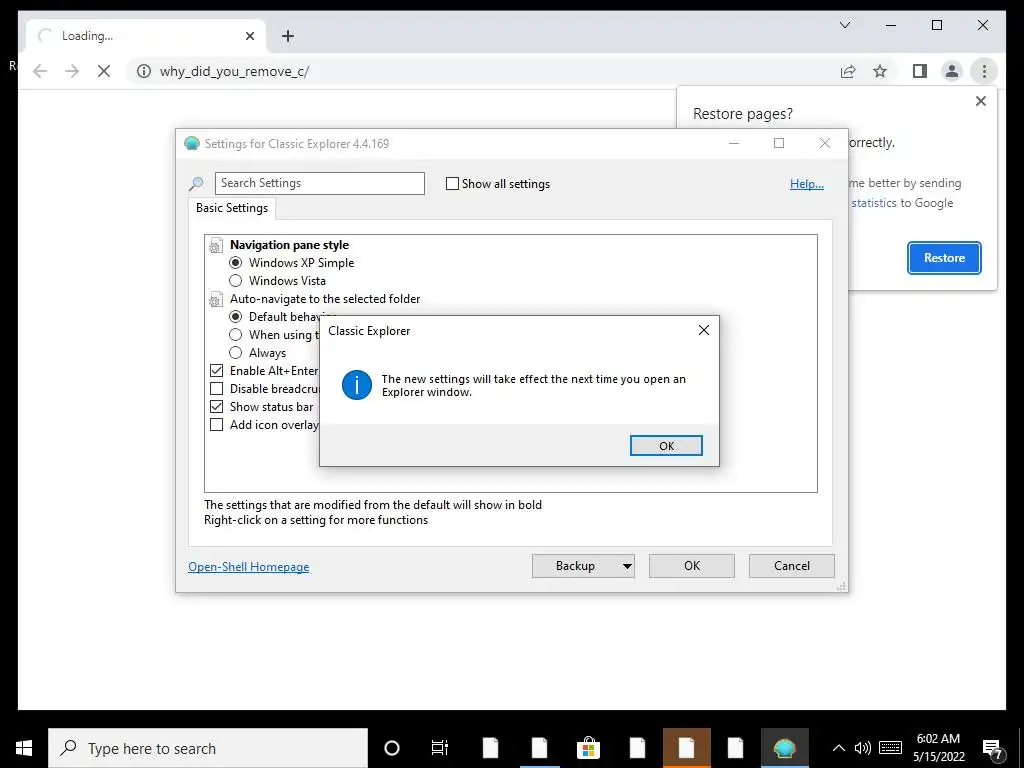The image size is (1024, 768).
Task: Bookmark this page with star icon
Action: point(880,71)
